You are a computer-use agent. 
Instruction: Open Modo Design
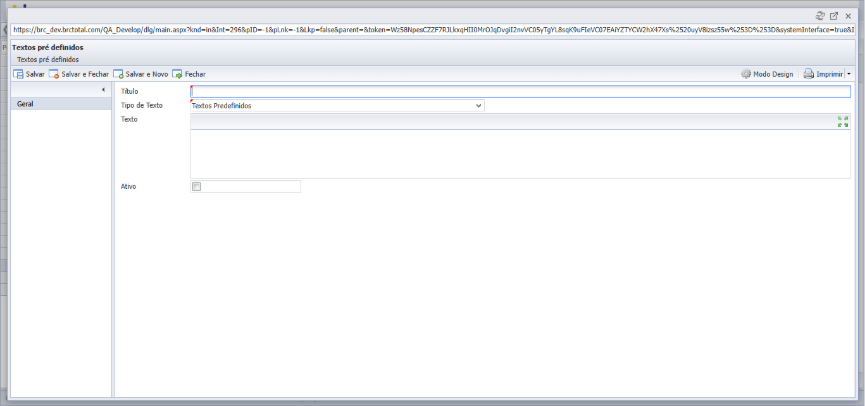767,74
